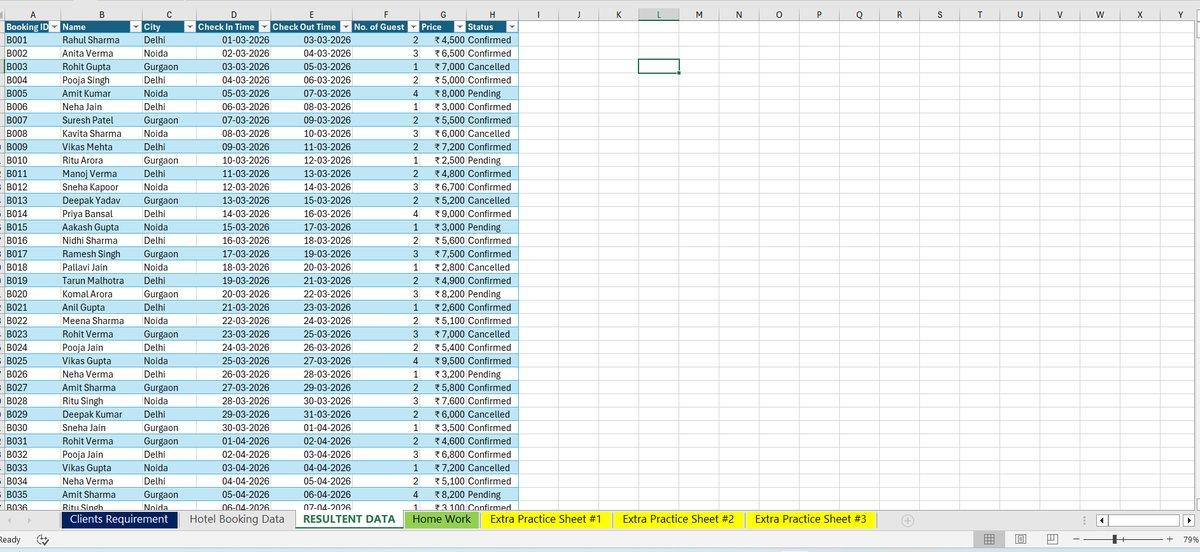Switch to the Clients Requirement sheet tab
This screenshot has width=1200, height=552.
119,519
